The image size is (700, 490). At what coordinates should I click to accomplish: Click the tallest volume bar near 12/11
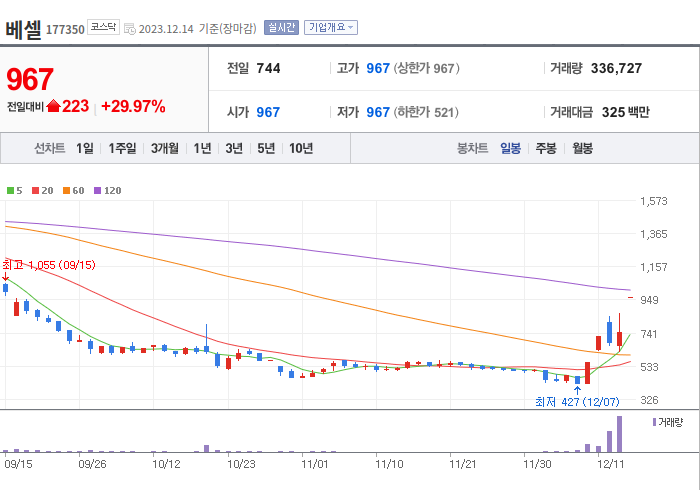tap(619, 434)
